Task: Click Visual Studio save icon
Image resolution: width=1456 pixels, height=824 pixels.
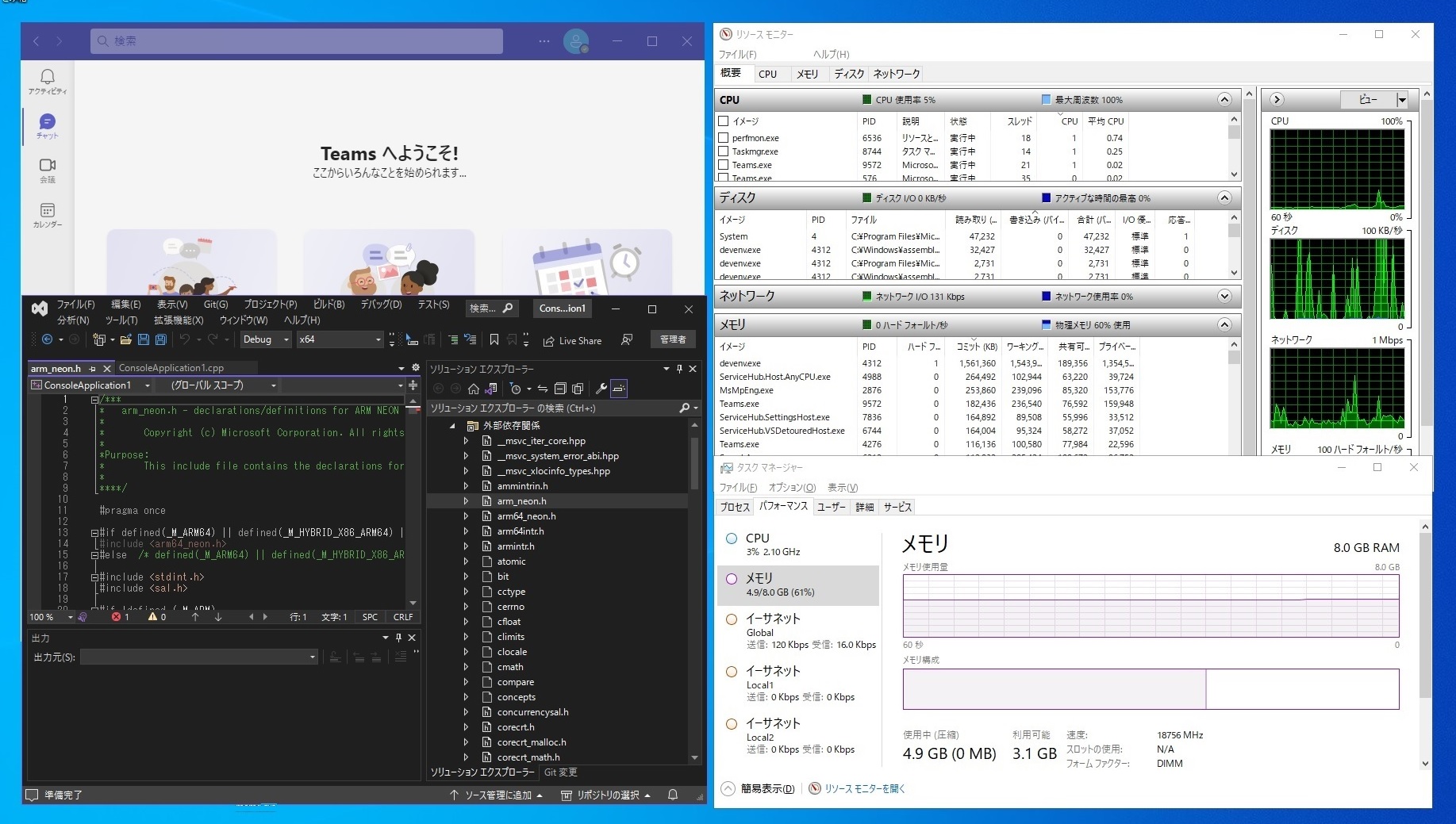Action: pyautogui.click(x=144, y=339)
